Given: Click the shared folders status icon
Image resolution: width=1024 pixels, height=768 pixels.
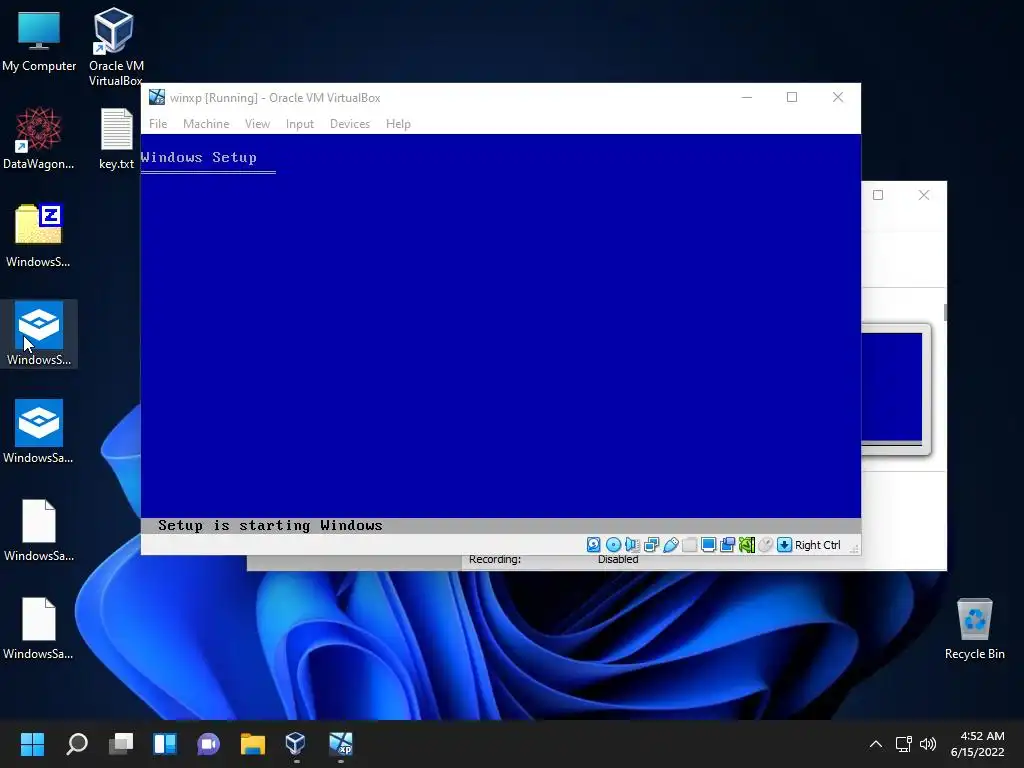Looking at the screenshot, I should 690,545.
